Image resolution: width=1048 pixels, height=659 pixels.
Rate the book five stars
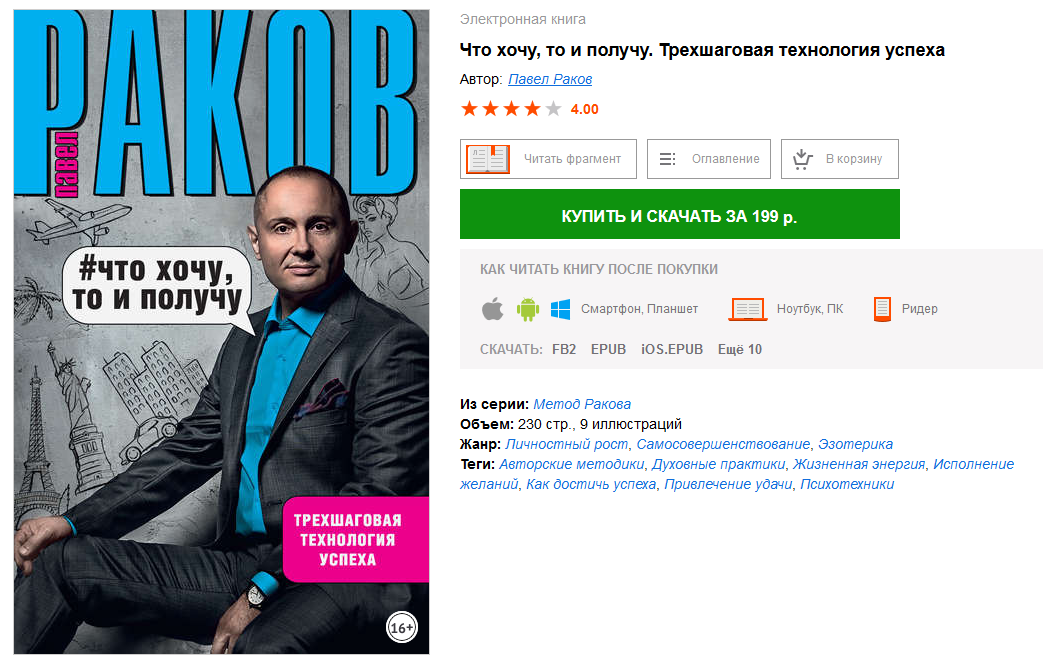[553, 109]
